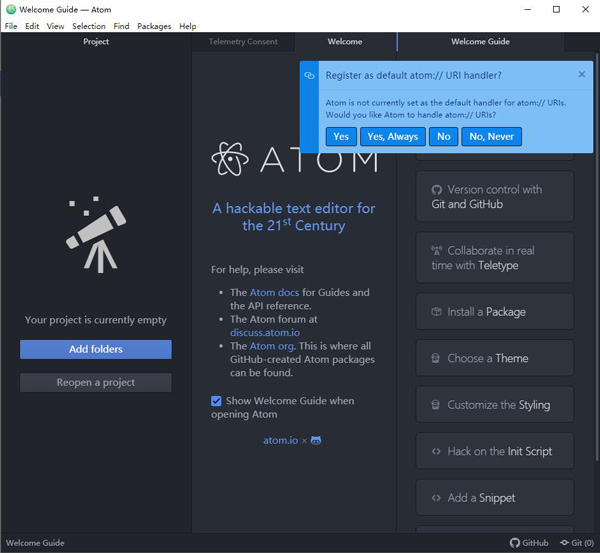The image size is (600, 553).
Task: Click 'A hackable text editor' tagline
Action: pos(294,217)
